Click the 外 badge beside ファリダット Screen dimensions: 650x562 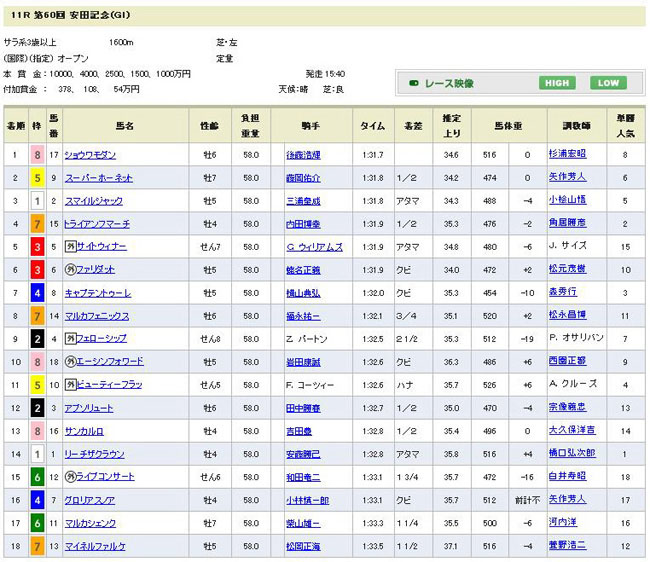click(x=70, y=269)
